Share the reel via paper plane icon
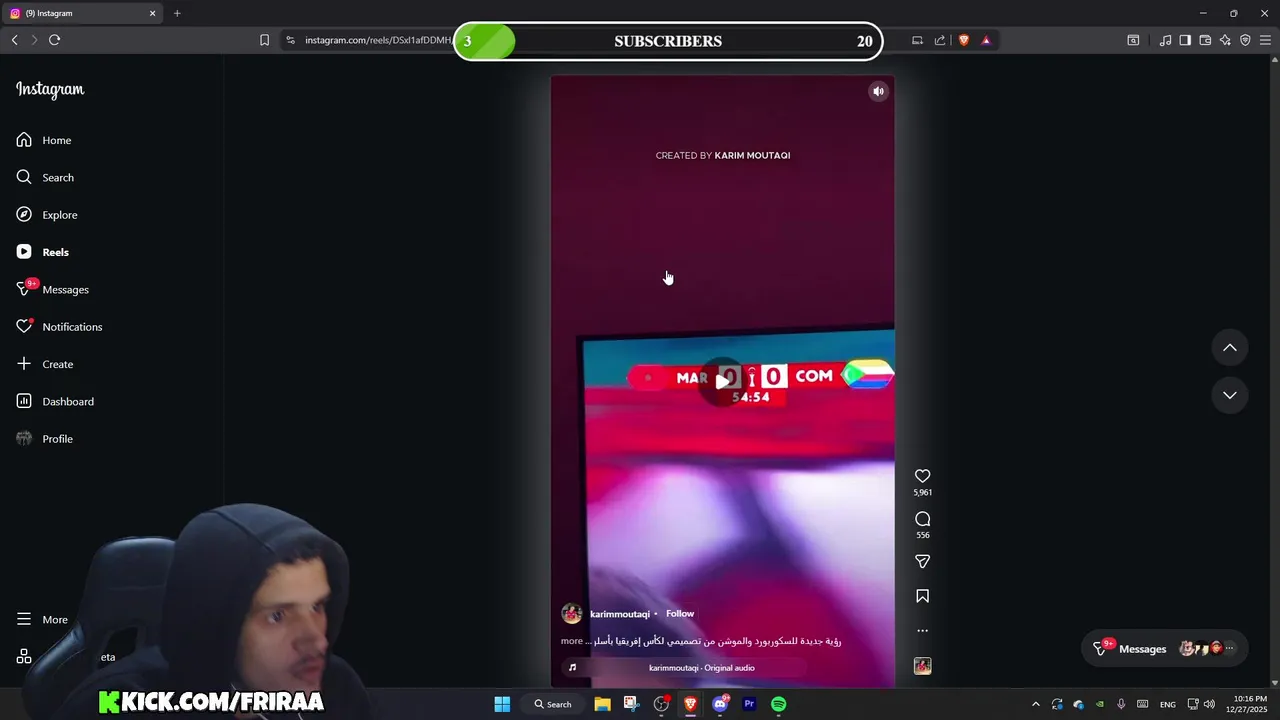 point(922,562)
